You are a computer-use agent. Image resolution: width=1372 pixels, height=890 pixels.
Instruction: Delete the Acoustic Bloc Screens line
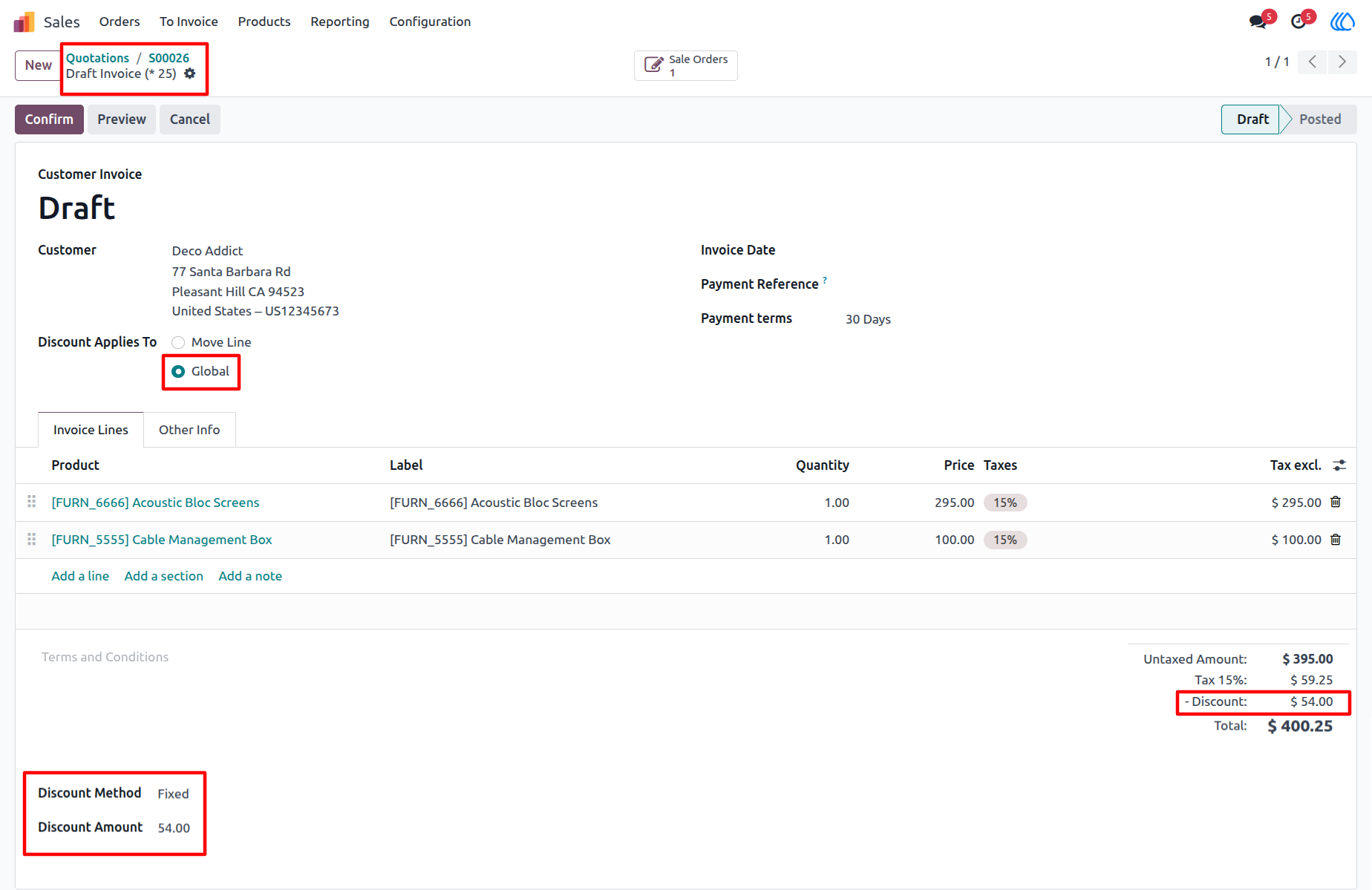[1336, 503]
